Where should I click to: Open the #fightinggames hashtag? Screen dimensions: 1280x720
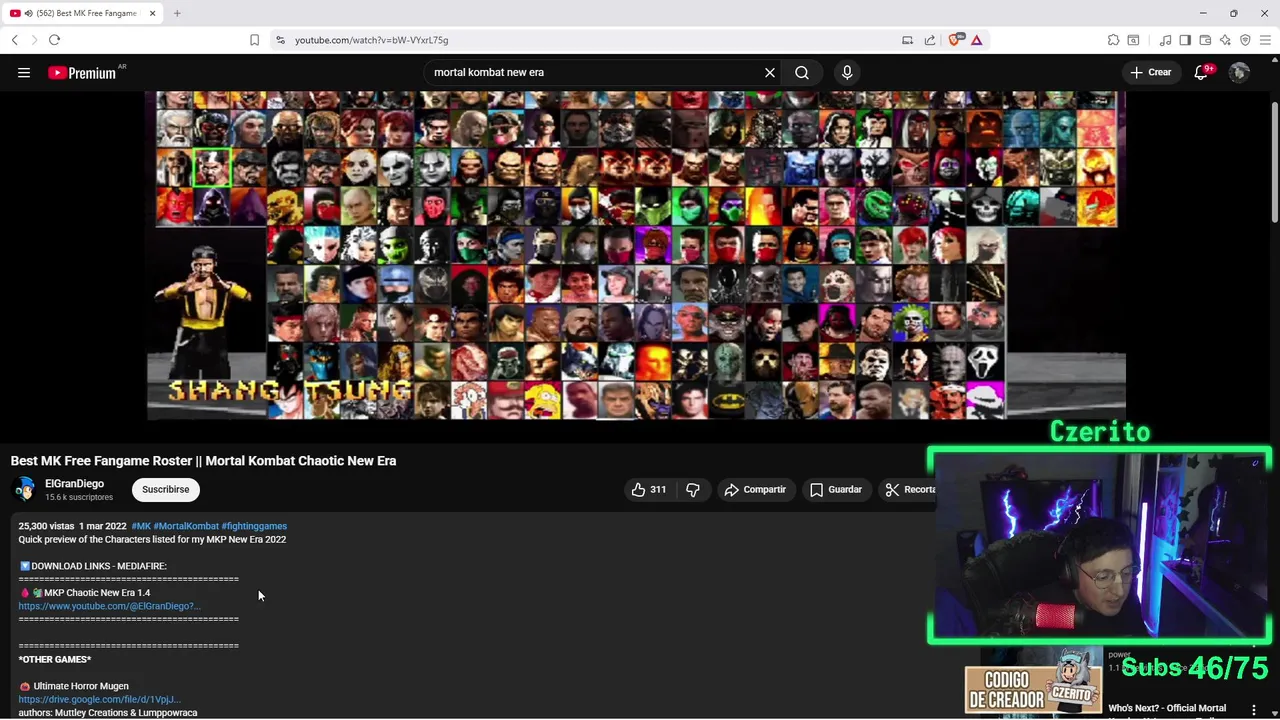[x=254, y=526]
